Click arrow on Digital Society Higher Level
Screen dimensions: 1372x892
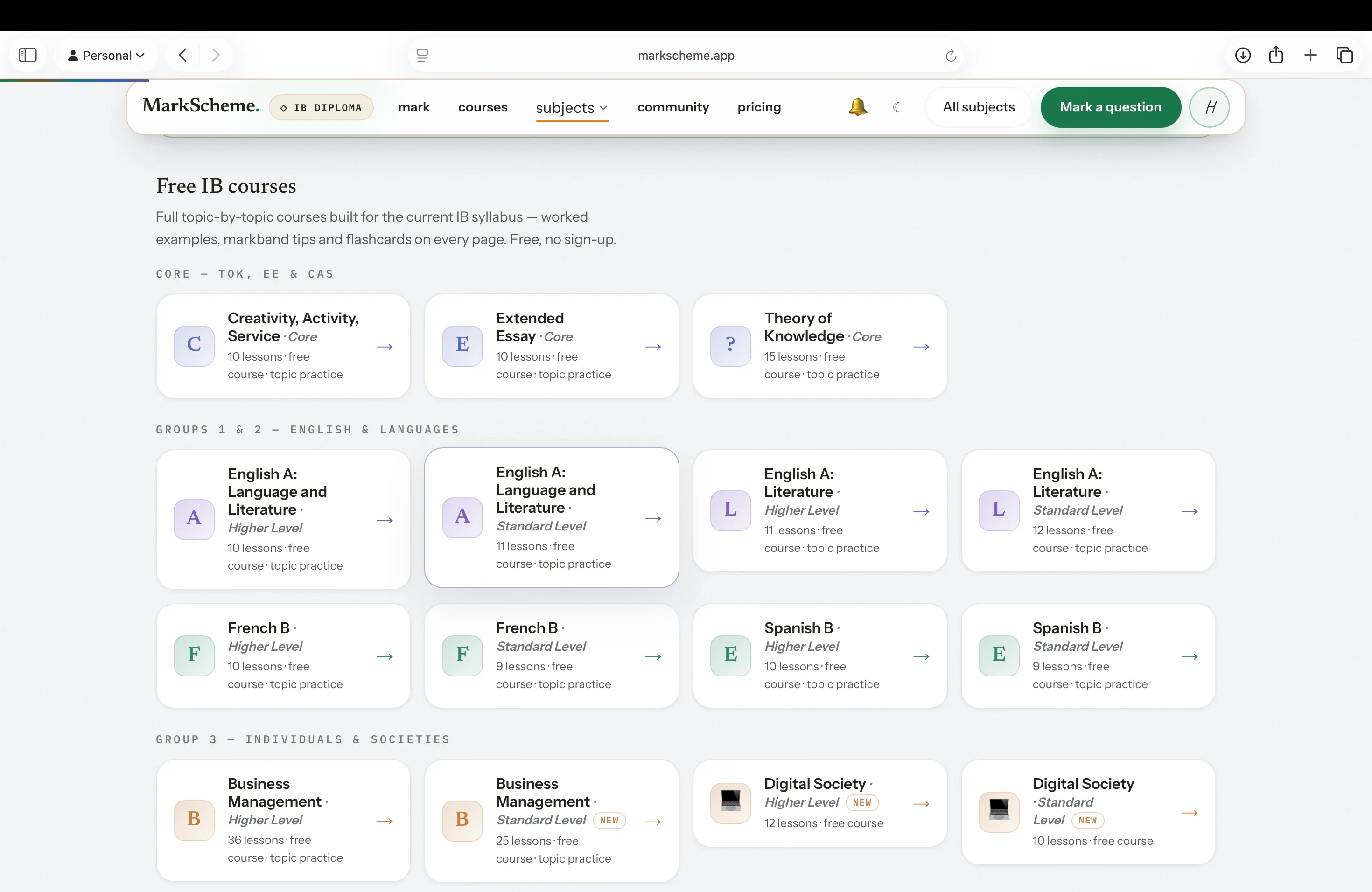tap(921, 804)
